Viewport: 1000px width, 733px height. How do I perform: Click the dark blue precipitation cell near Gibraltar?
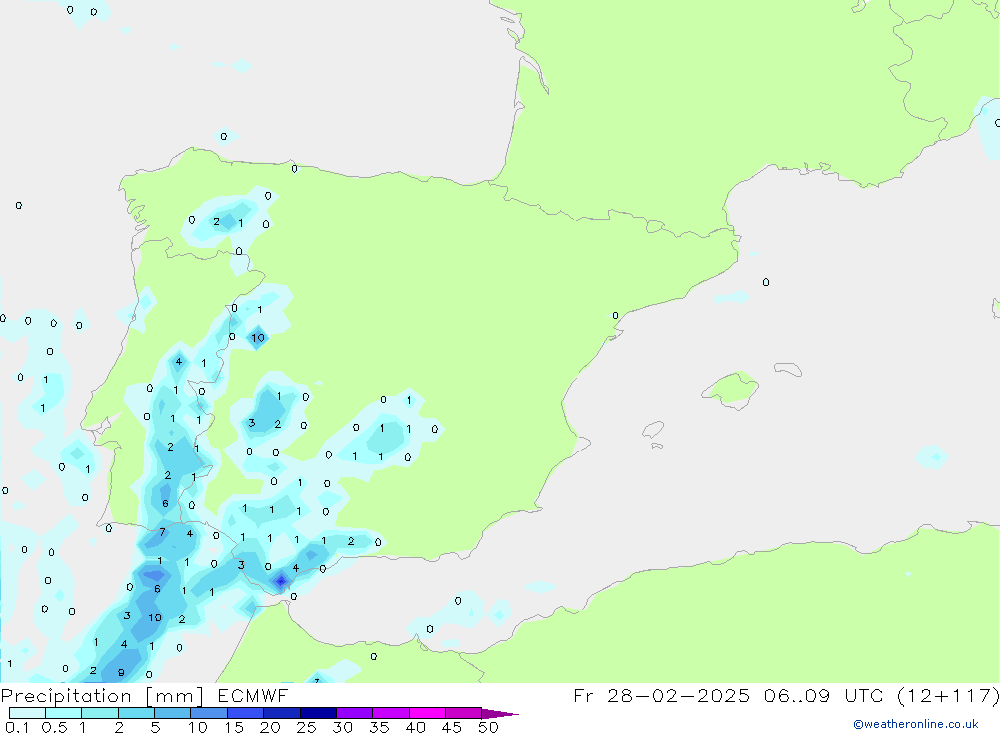coord(281,581)
